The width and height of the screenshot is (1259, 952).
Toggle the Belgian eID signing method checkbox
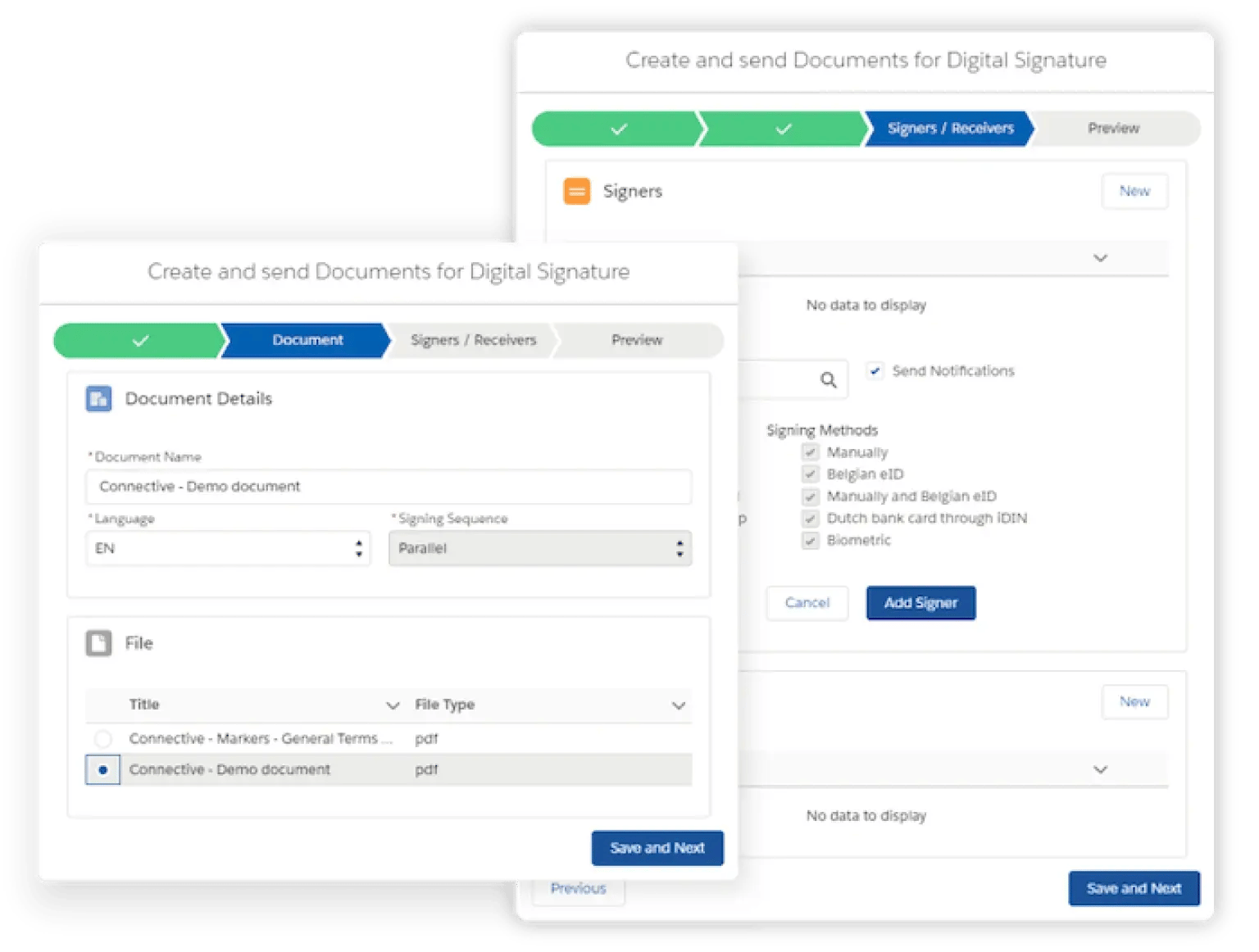tap(811, 474)
